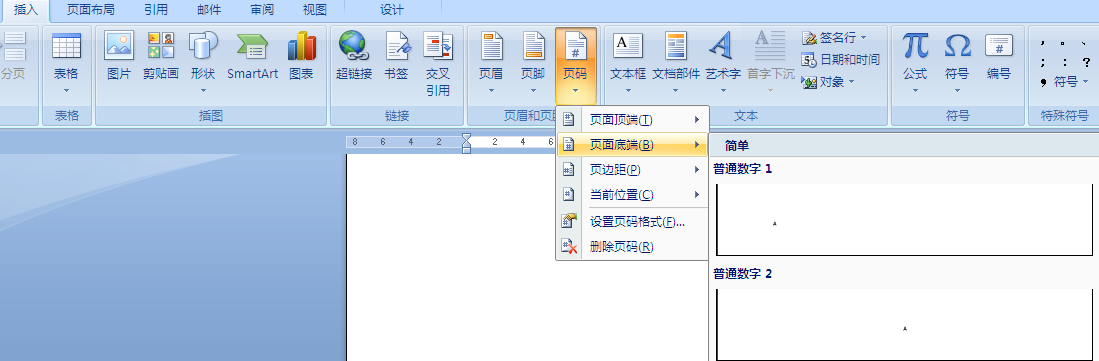The height and width of the screenshot is (361, 1099).
Task: Open the 符号 dropdown in 特殊符号 group
Action: (1072, 82)
